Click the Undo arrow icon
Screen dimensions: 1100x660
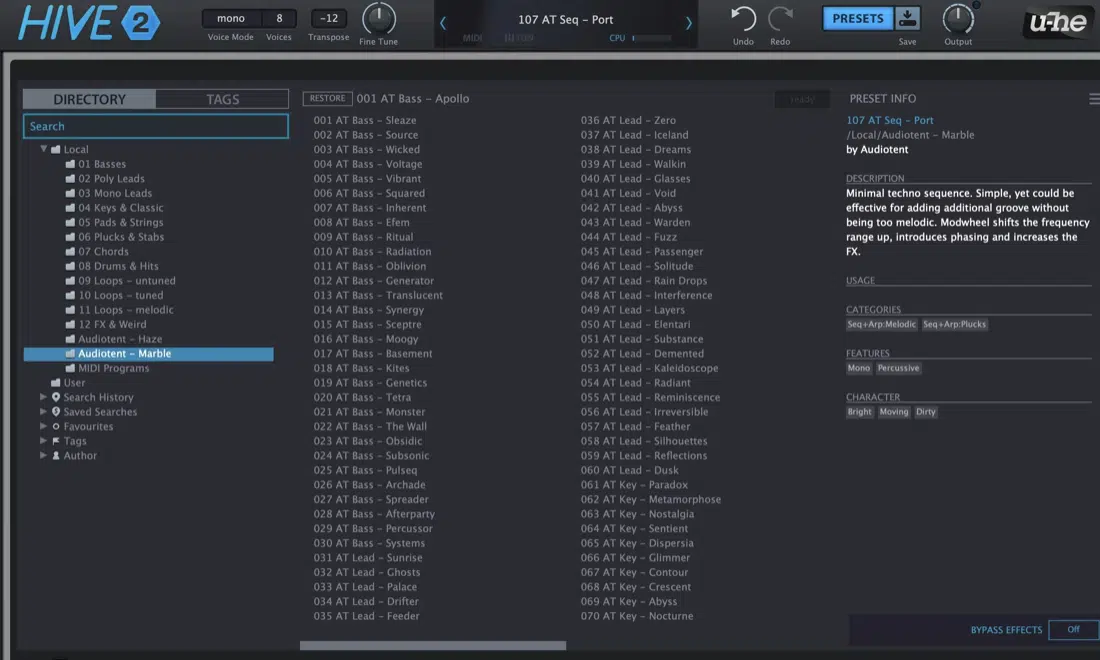[x=742, y=16]
